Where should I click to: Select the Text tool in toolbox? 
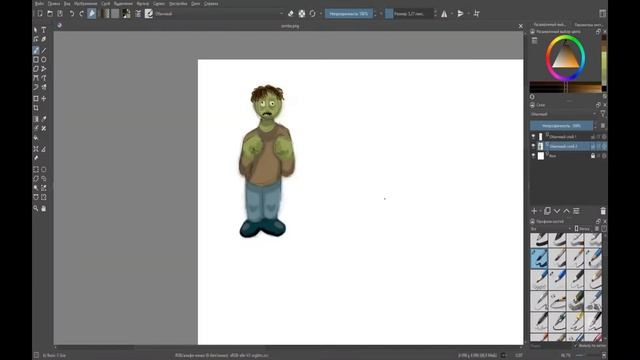pos(44,30)
